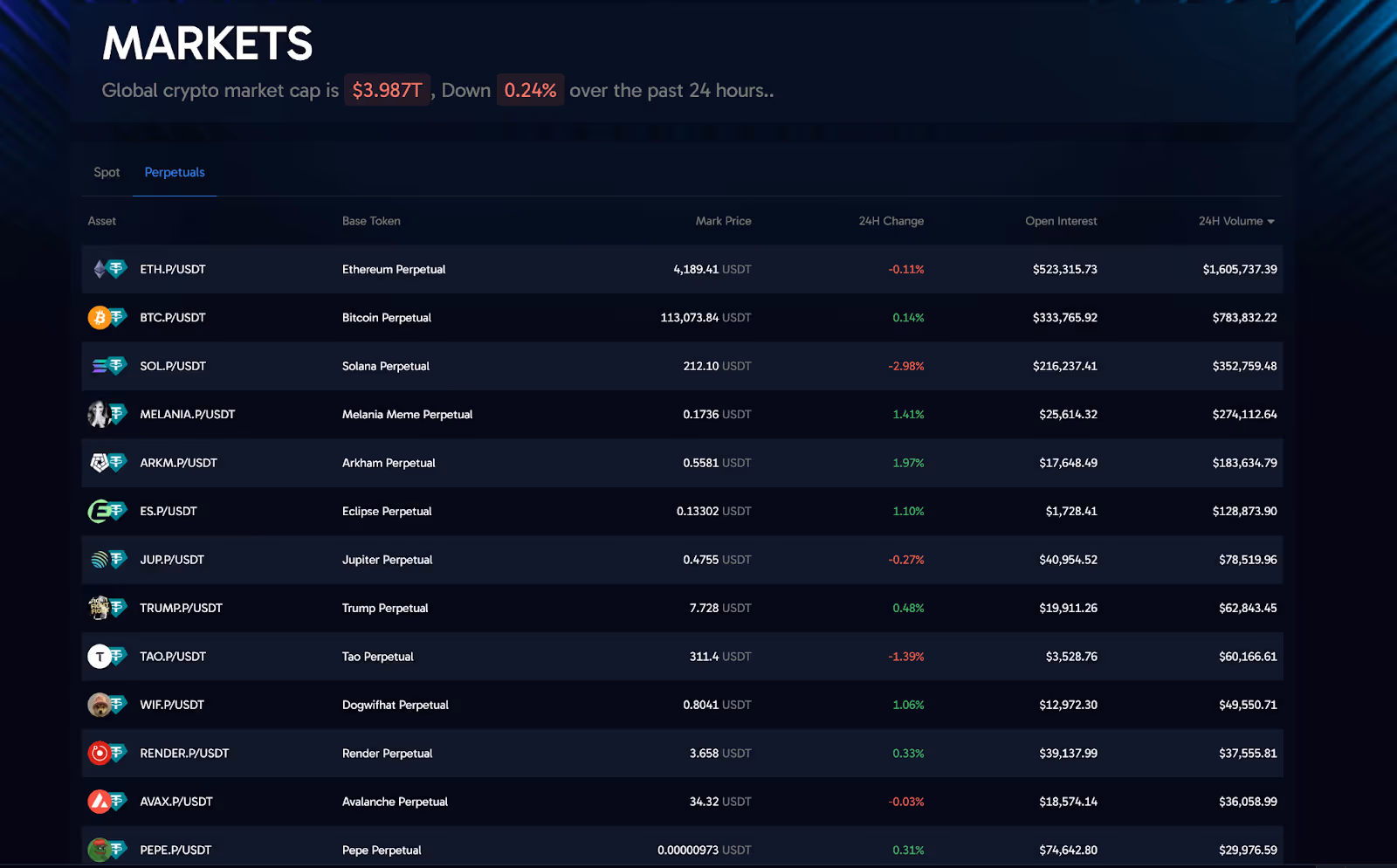Click the 0.24% market change badge
Screen dimensions: 1397x868
tap(530, 90)
